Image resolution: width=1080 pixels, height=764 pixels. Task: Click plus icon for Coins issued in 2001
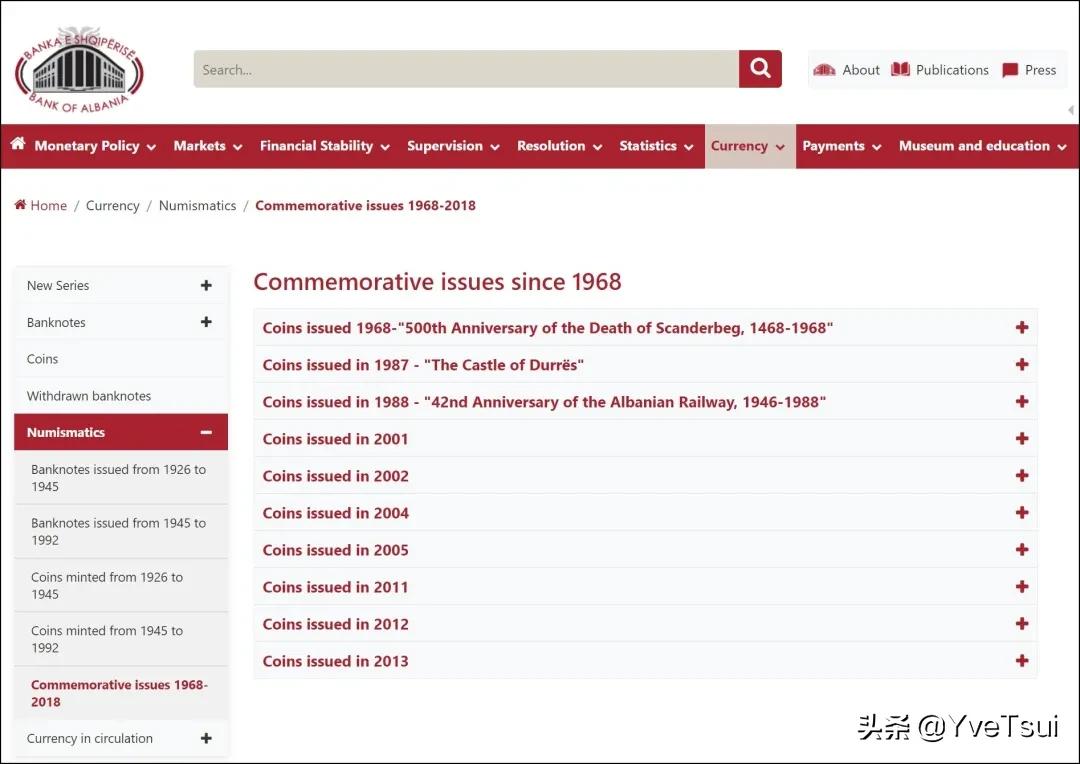[x=1022, y=439]
